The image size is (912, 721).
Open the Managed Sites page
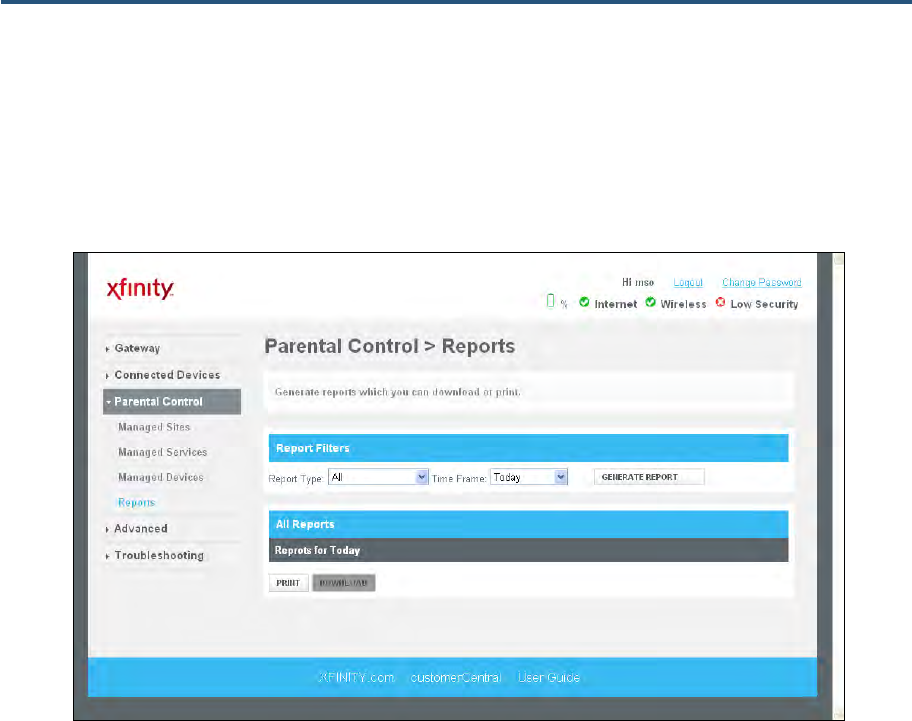pos(154,427)
